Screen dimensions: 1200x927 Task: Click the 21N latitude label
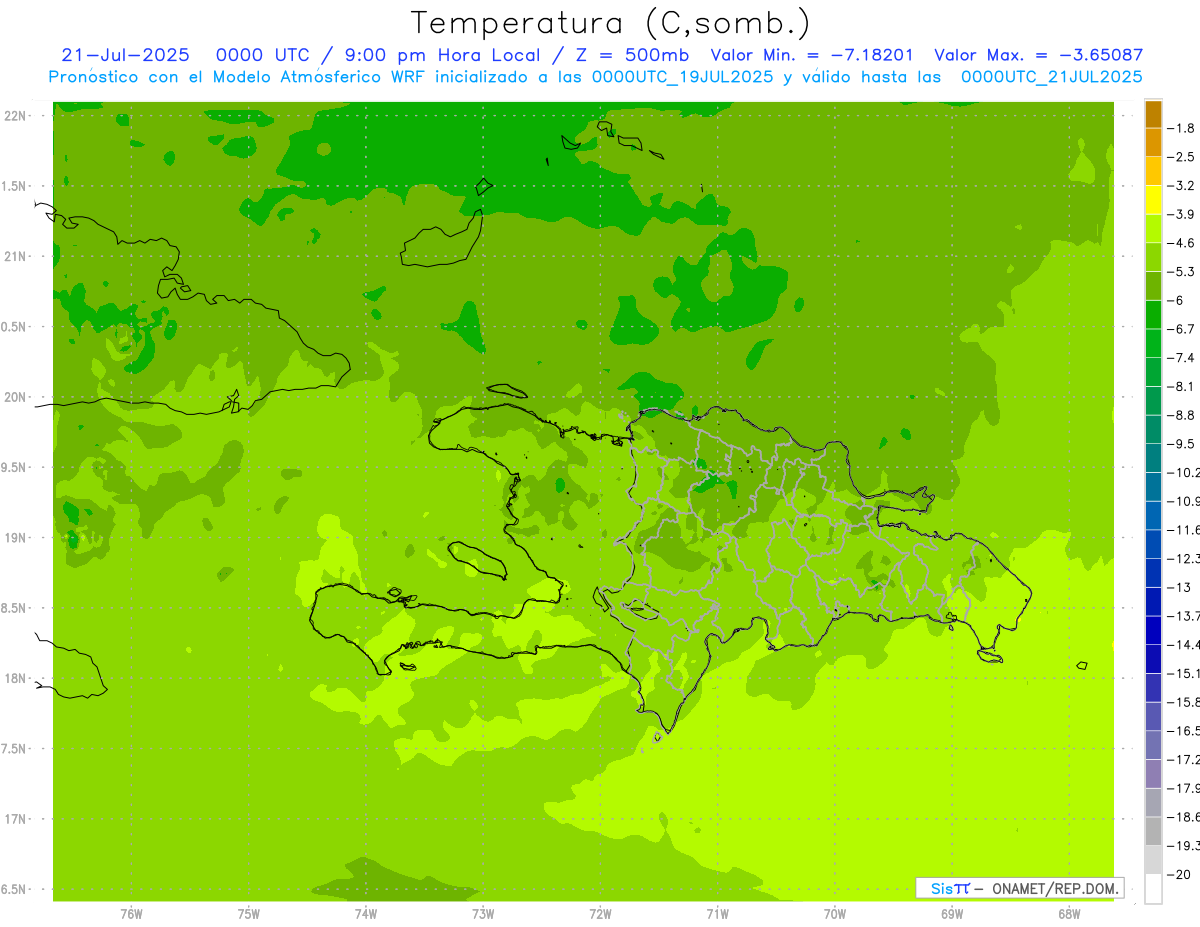point(15,256)
